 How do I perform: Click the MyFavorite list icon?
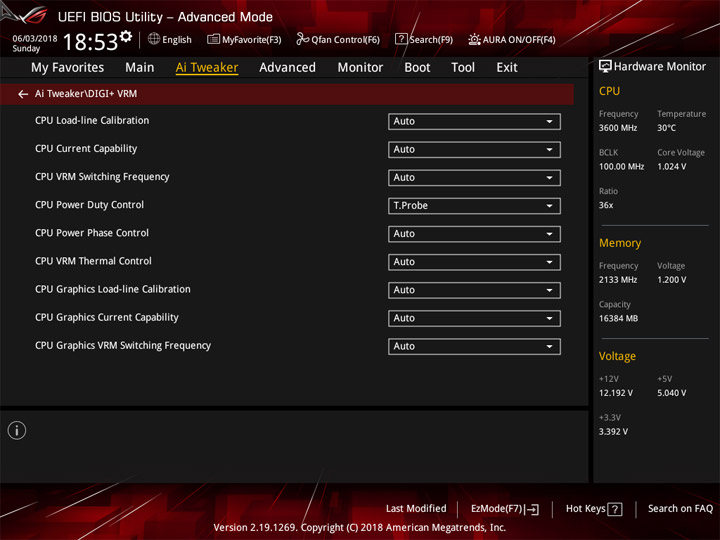pos(213,39)
